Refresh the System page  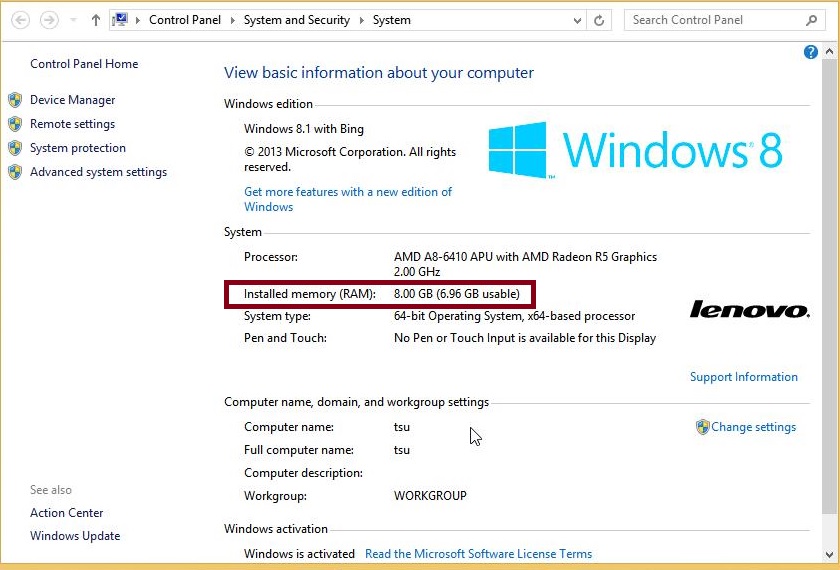point(599,21)
